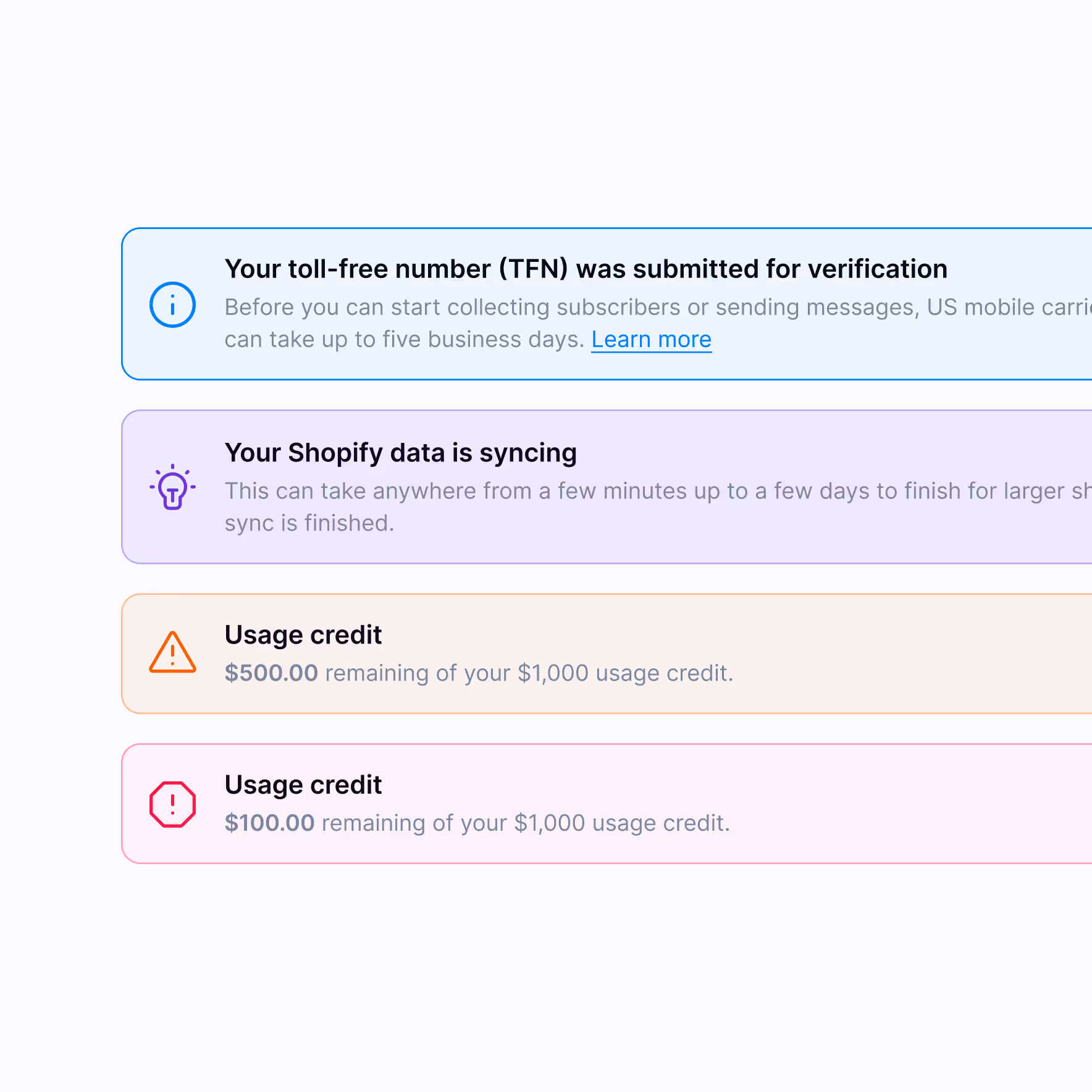Select the toll-free number verification heading

point(586,269)
